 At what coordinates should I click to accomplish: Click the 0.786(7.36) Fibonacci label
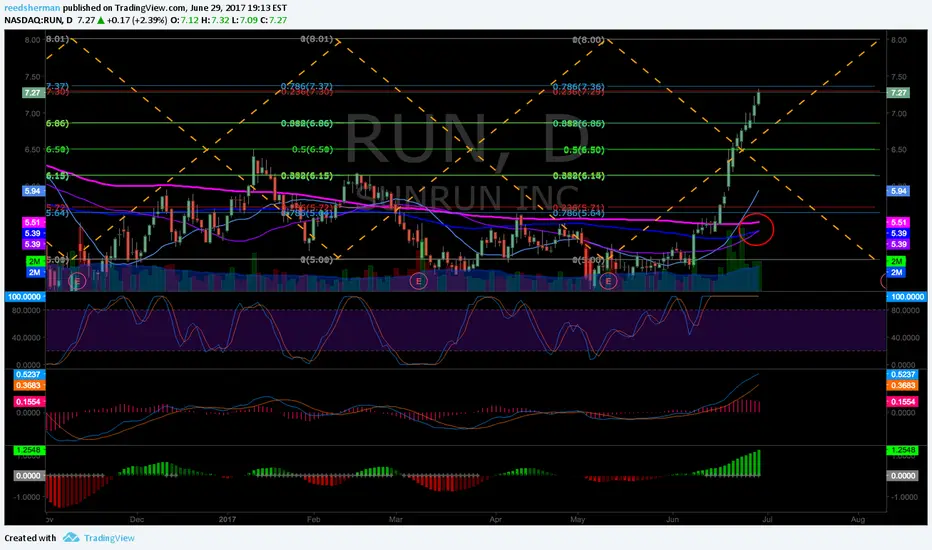point(579,86)
